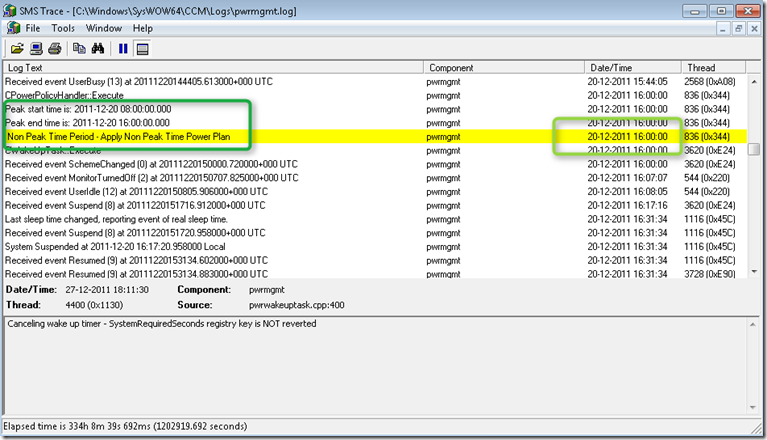Open Find with the binoculars icon

tap(98, 48)
